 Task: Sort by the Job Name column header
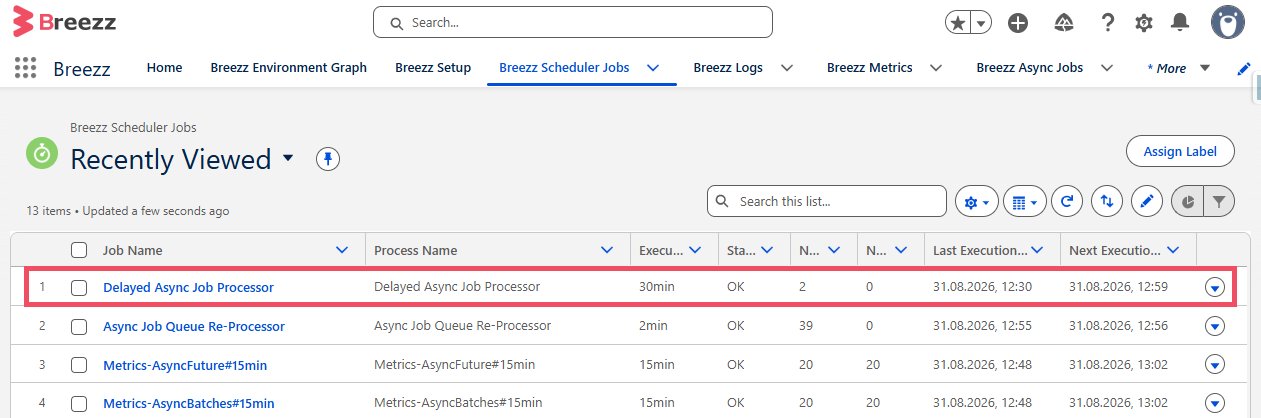(x=133, y=250)
